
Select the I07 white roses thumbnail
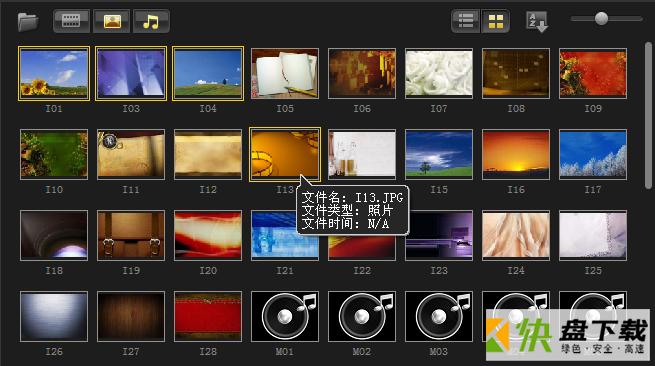pyautogui.click(x=439, y=74)
